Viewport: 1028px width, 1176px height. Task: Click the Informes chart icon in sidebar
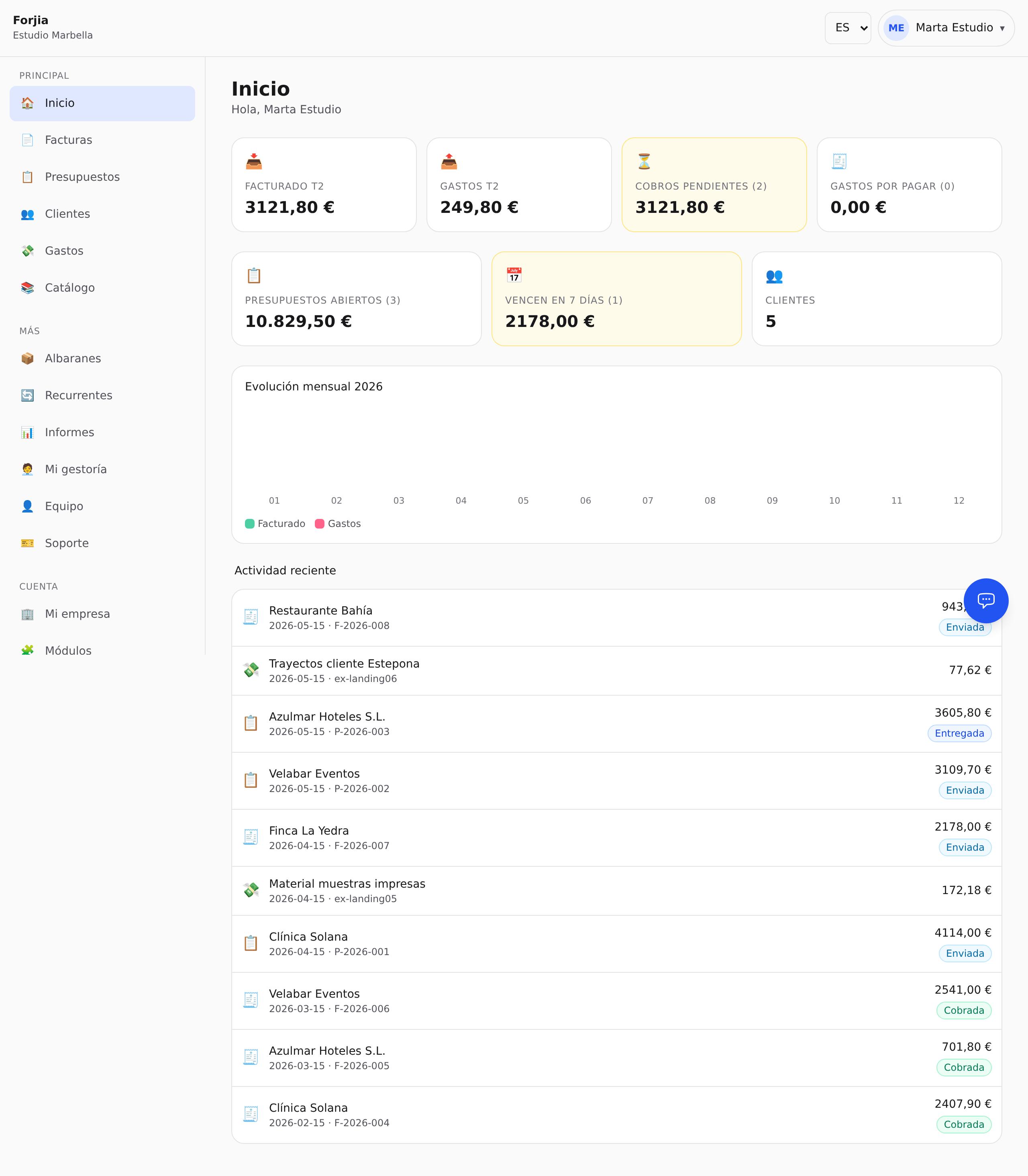tap(27, 433)
